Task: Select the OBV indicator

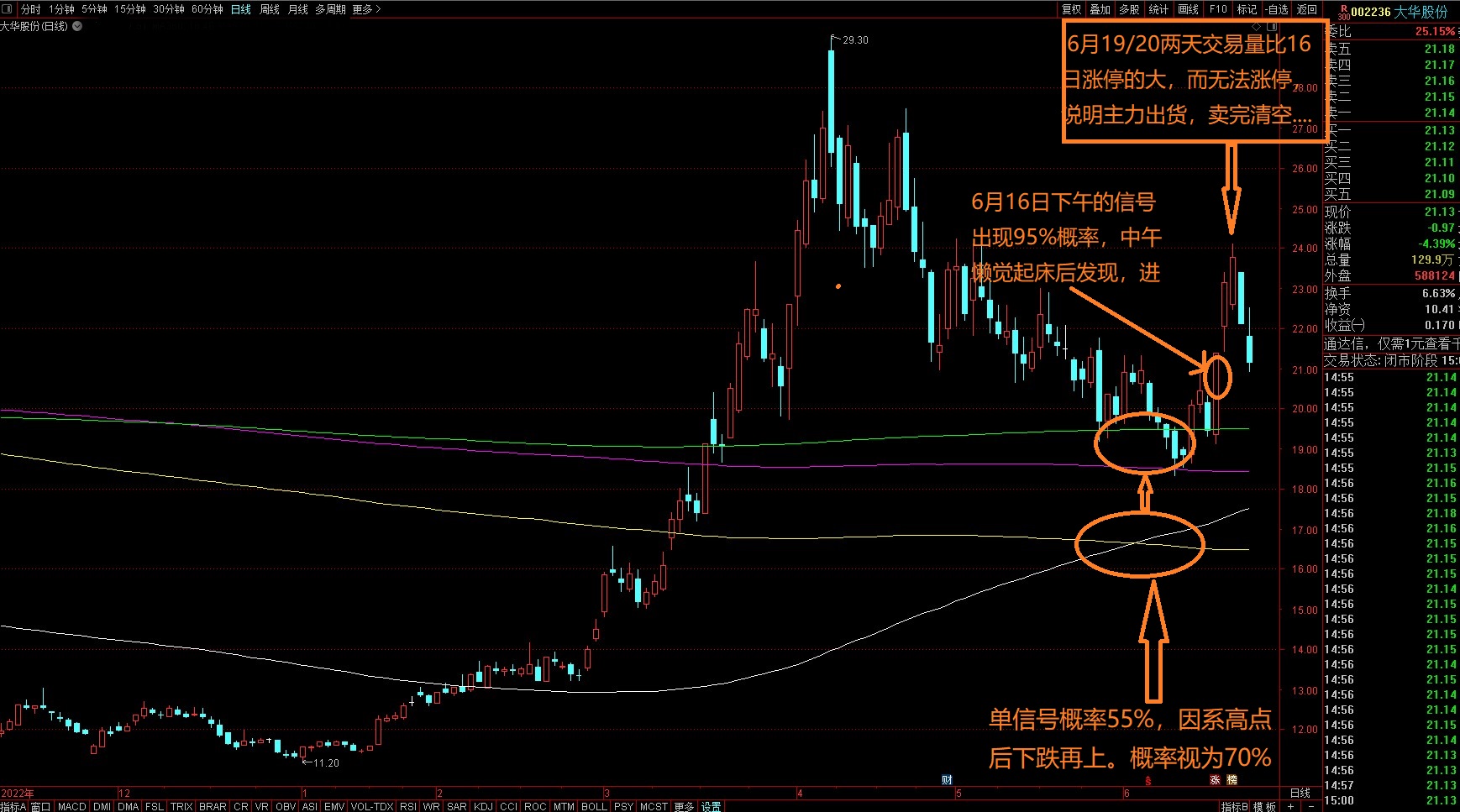Action: tap(286, 806)
